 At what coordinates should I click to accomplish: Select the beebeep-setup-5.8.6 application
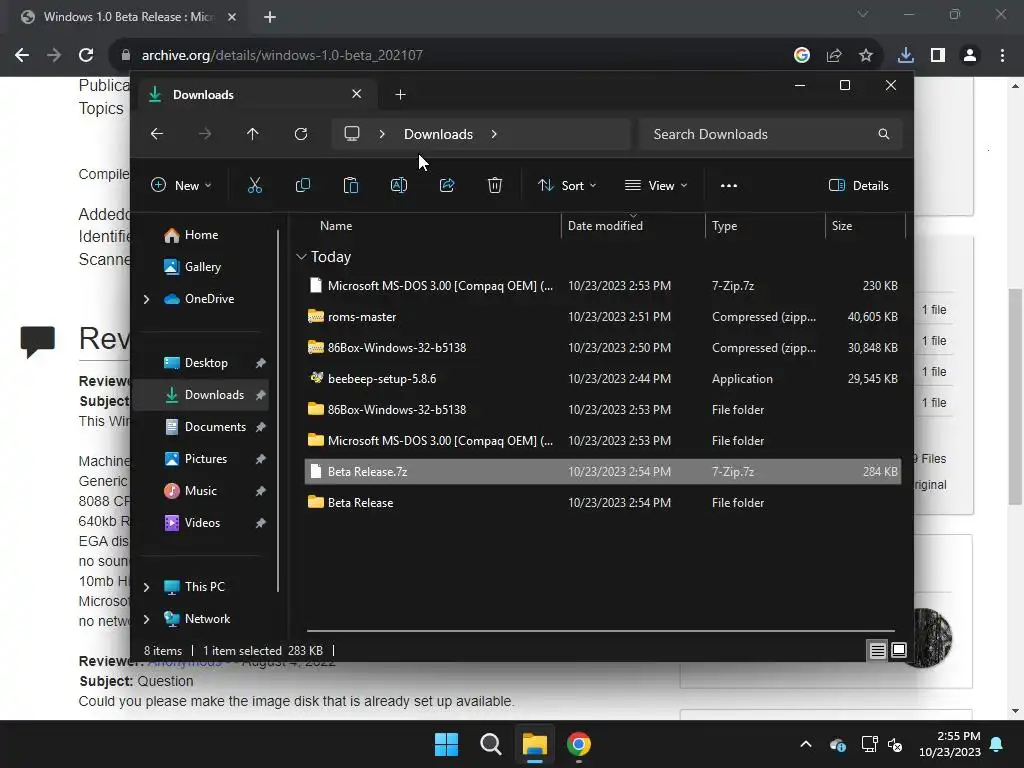[x=602, y=379]
